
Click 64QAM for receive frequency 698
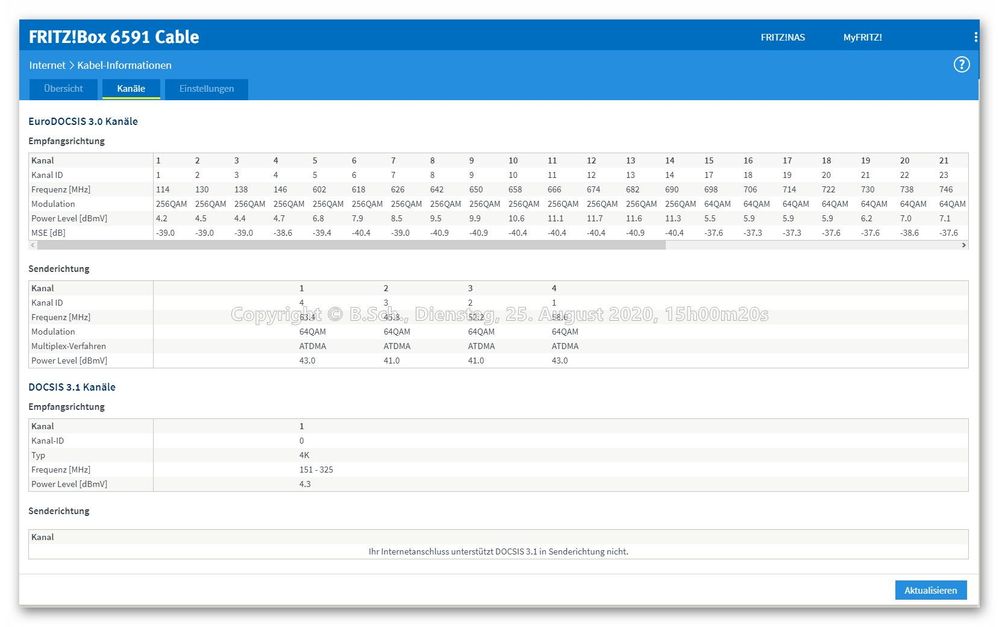[717, 204]
